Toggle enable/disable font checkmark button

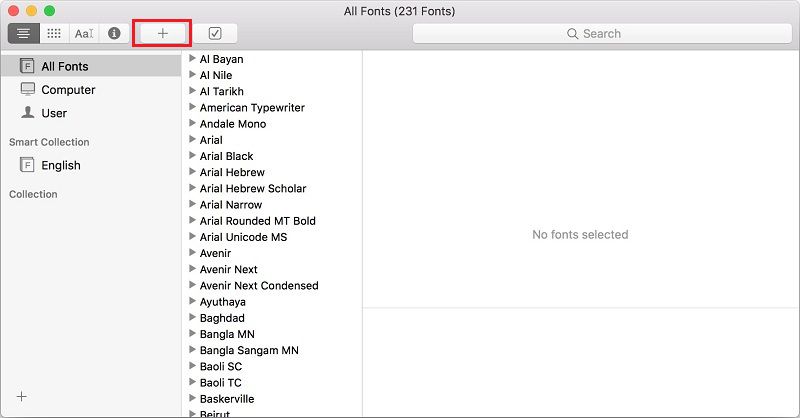(215, 33)
